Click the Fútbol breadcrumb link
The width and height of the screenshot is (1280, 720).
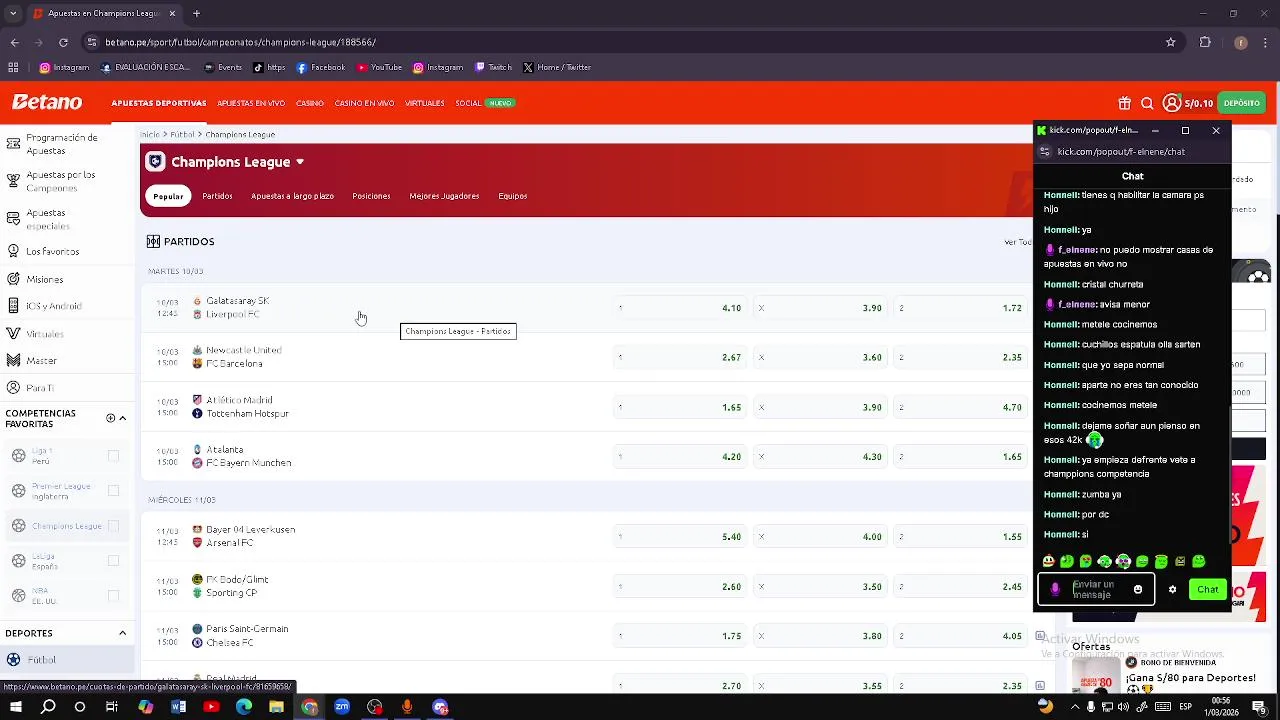pyautogui.click(x=183, y=134)
